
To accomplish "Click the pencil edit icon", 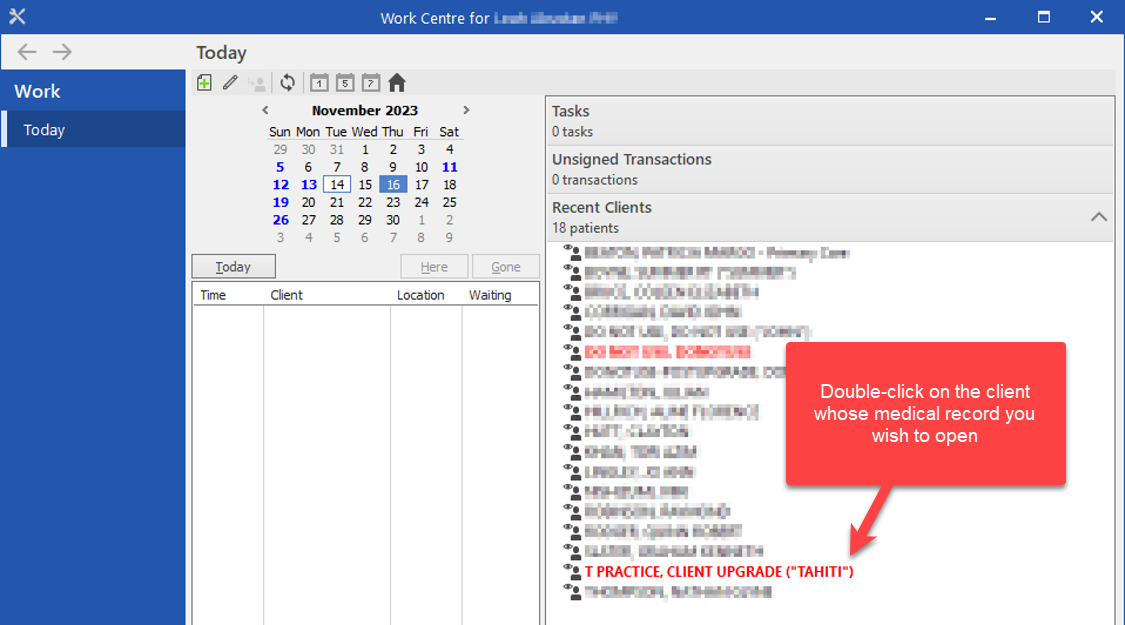I will click(230, 83).
